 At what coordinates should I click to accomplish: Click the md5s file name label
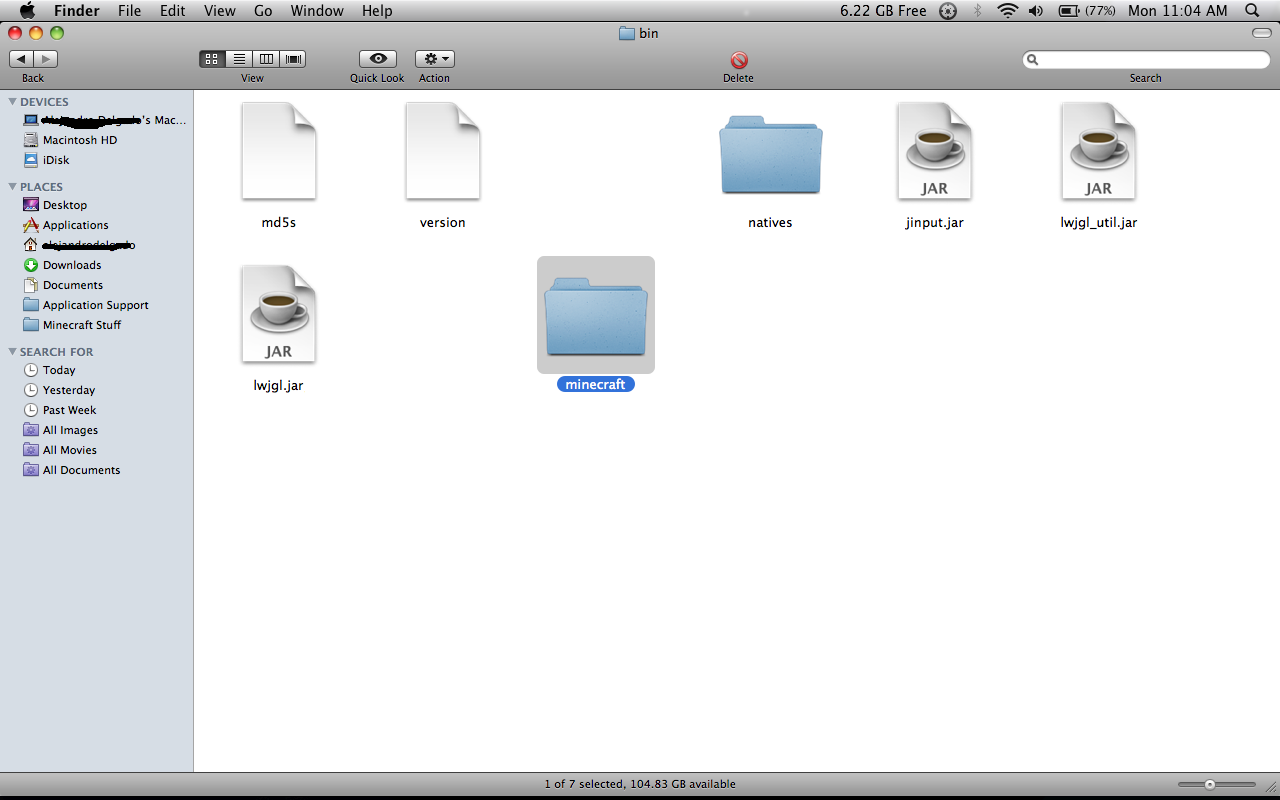(279, 223)
